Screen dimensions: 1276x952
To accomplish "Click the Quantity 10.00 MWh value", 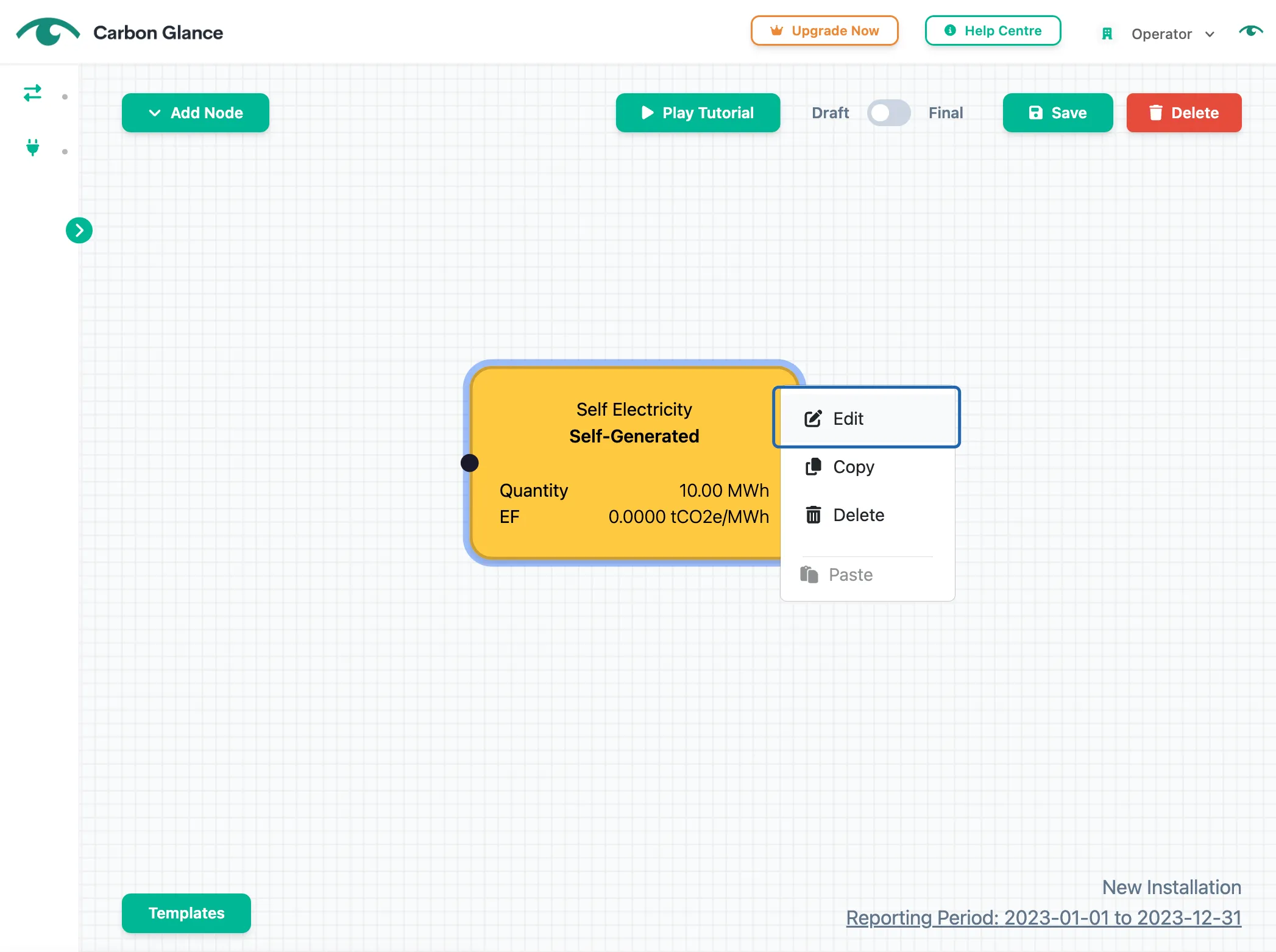I will (x=724, y=490).
